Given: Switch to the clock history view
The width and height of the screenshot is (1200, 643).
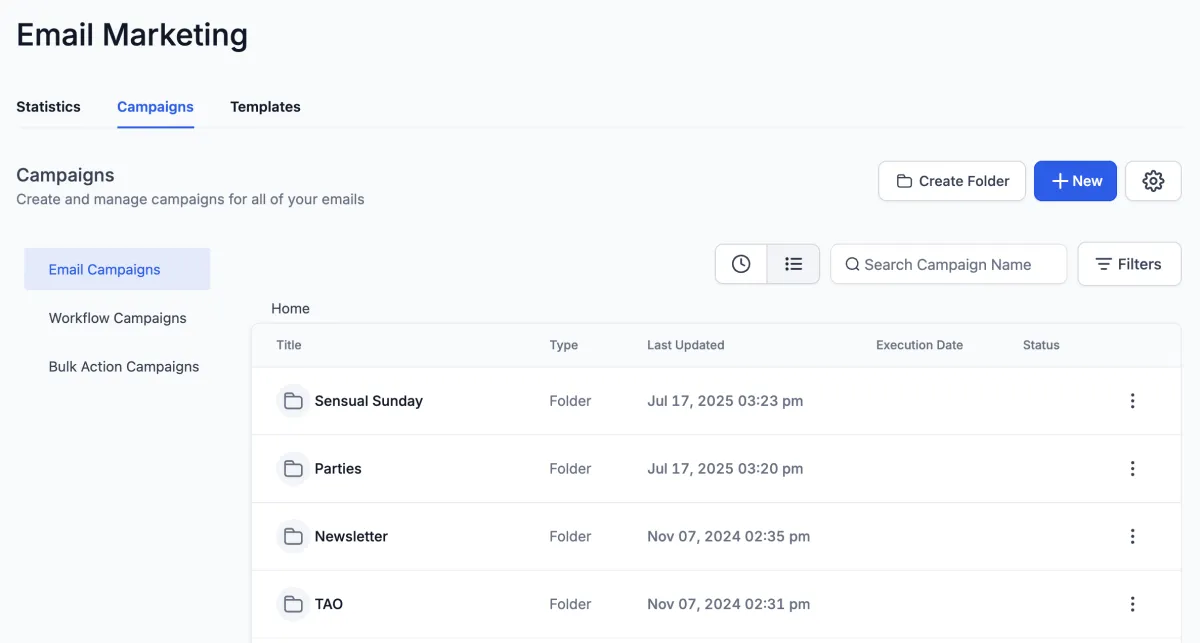Looking at the screenshot, I should point(741,264).
